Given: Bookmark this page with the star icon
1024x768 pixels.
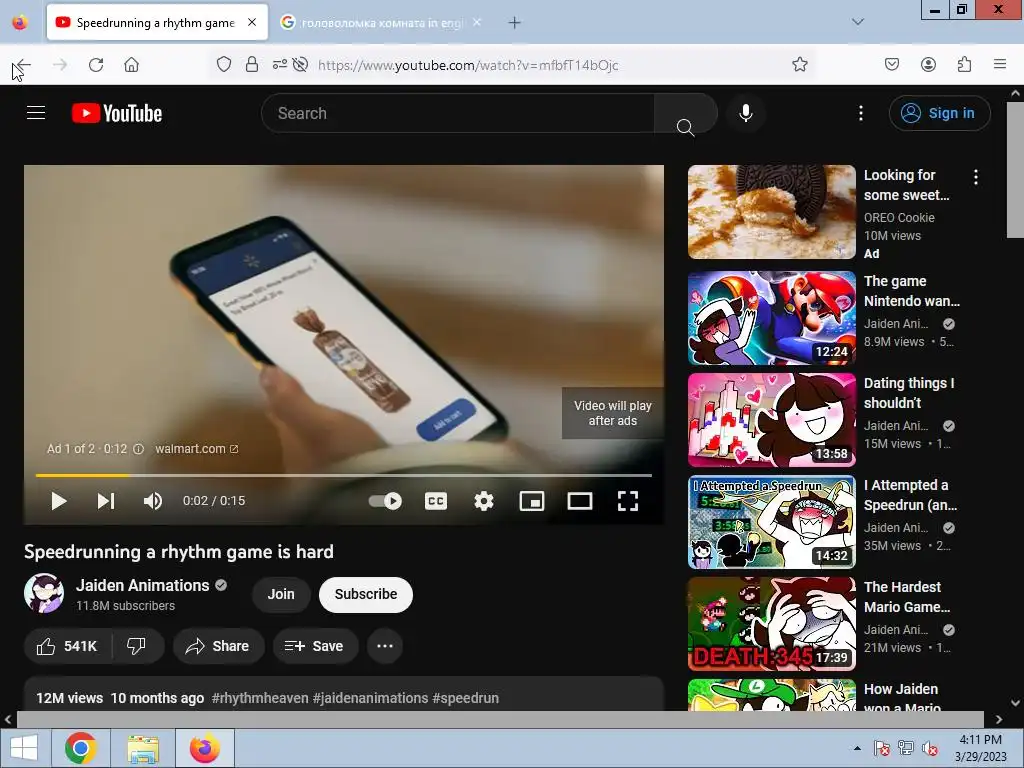Looking at the screenshot, I should 799,64.
